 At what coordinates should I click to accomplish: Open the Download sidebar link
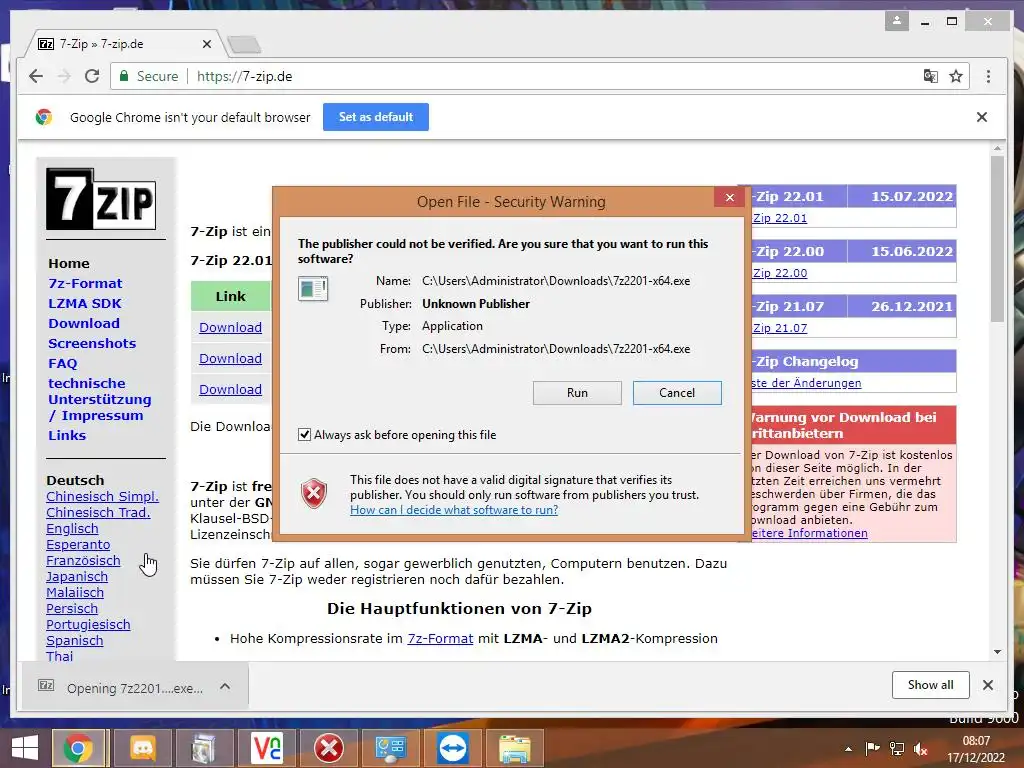[x=84, y=323]
